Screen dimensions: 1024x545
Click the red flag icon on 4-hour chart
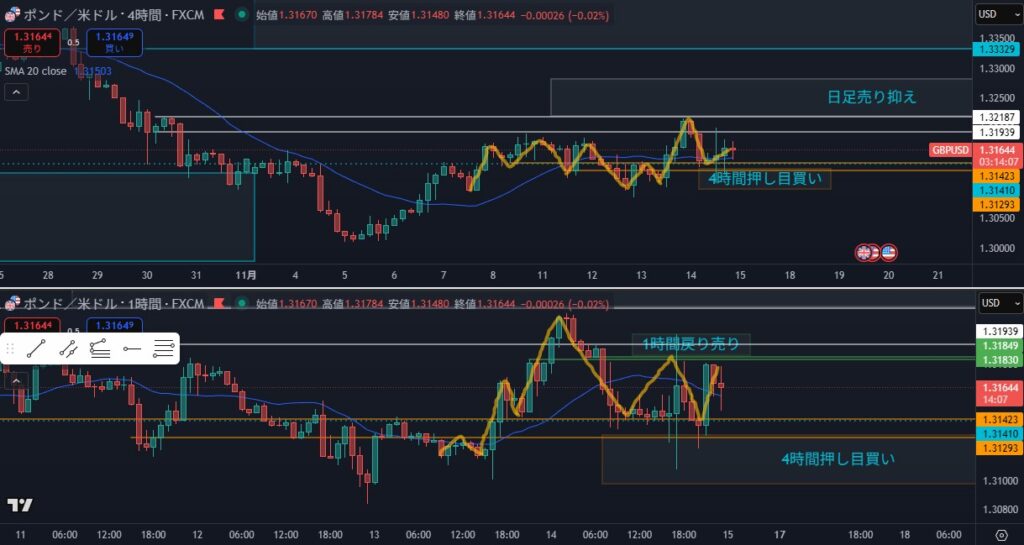pos(218,16)
